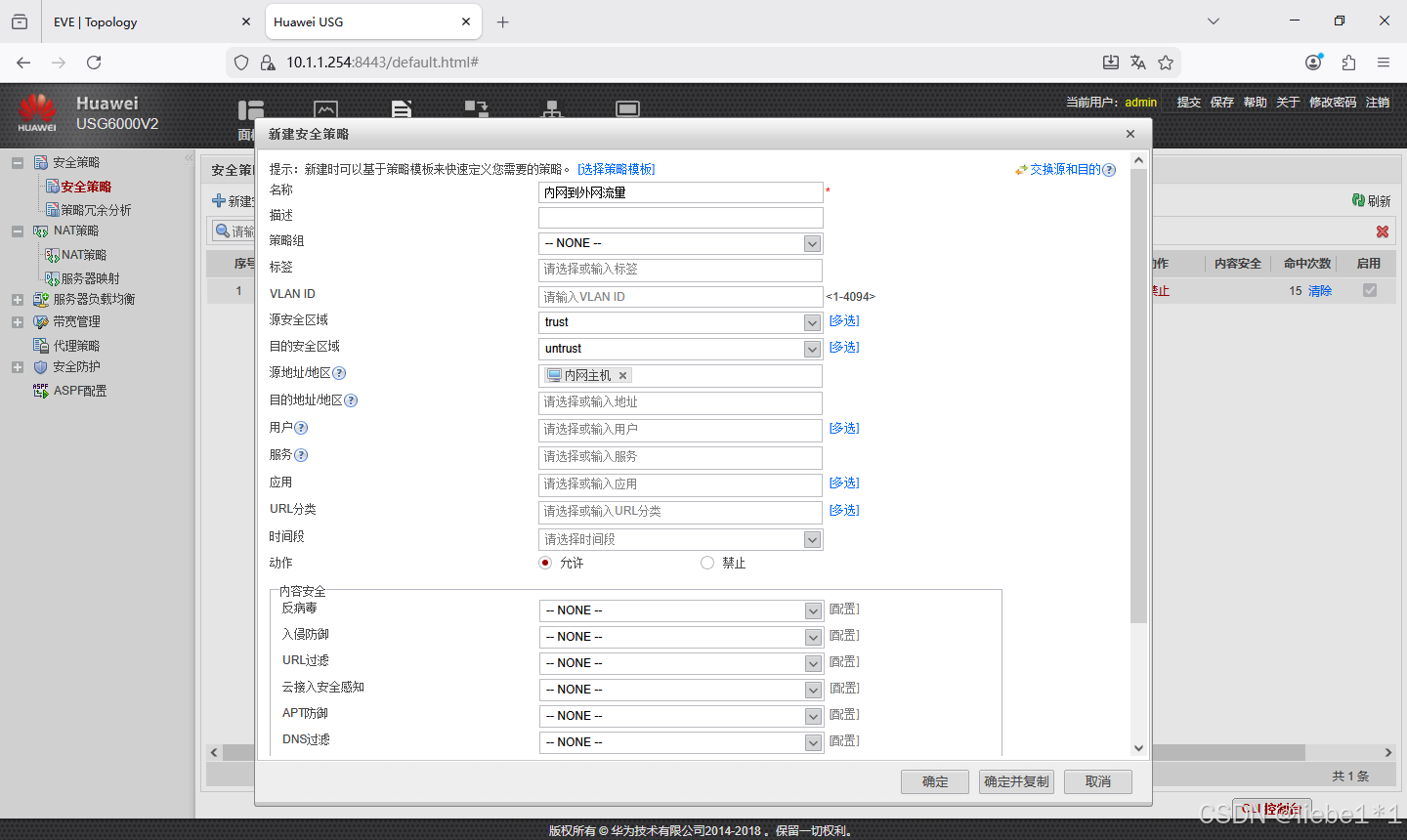Viewport: 1407px width, 840px height.
Task: Open 选择策略模板 link
Action: point(615,168)
